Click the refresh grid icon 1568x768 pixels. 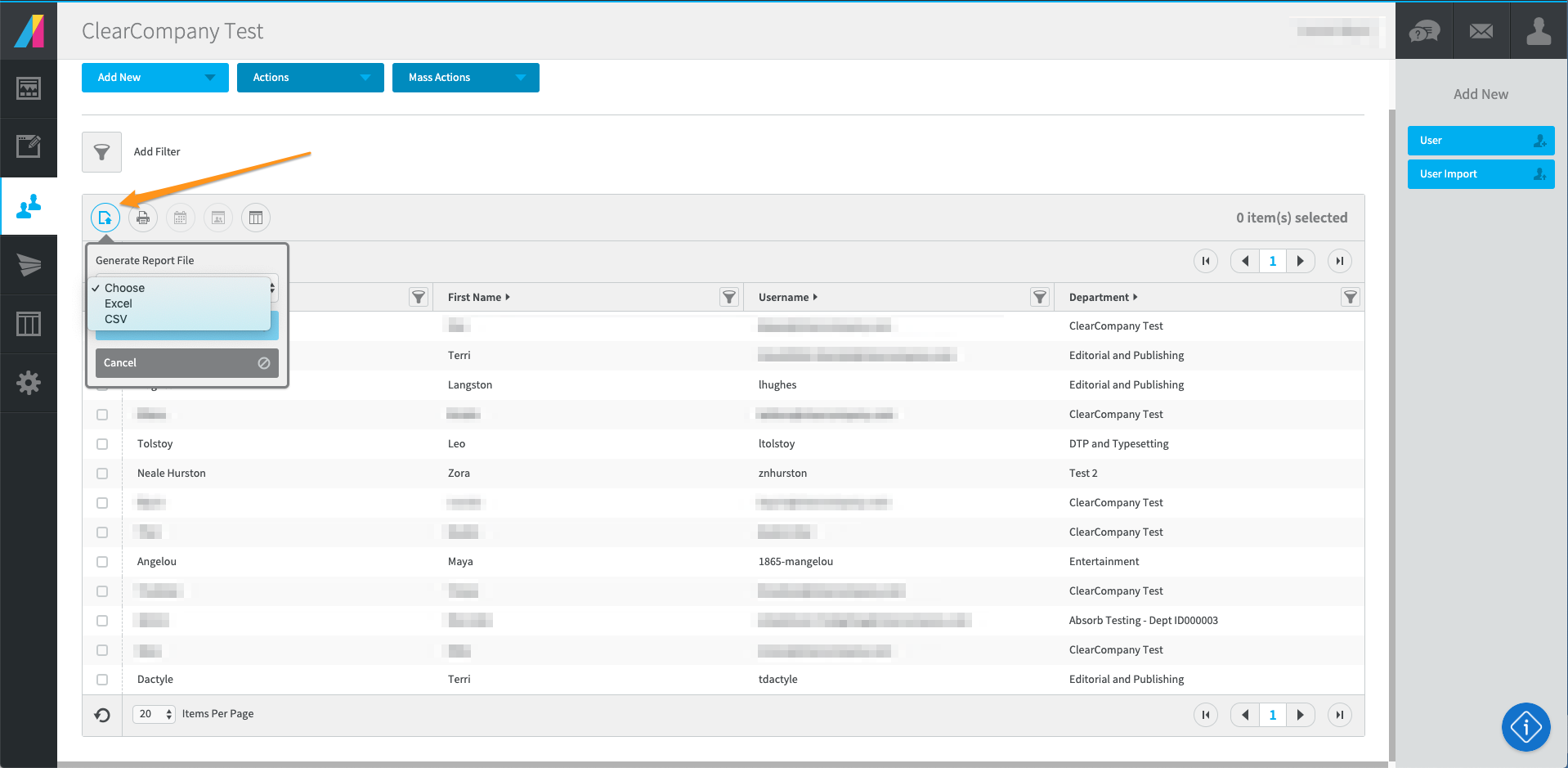tap(102, 715)
